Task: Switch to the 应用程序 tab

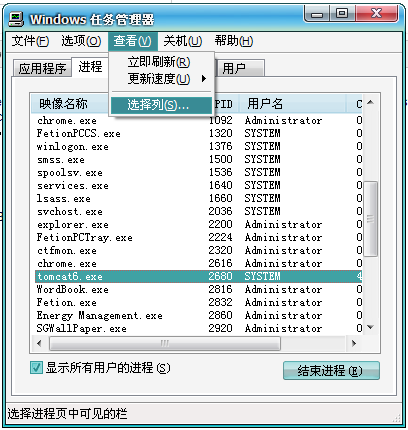Action: 42,69
